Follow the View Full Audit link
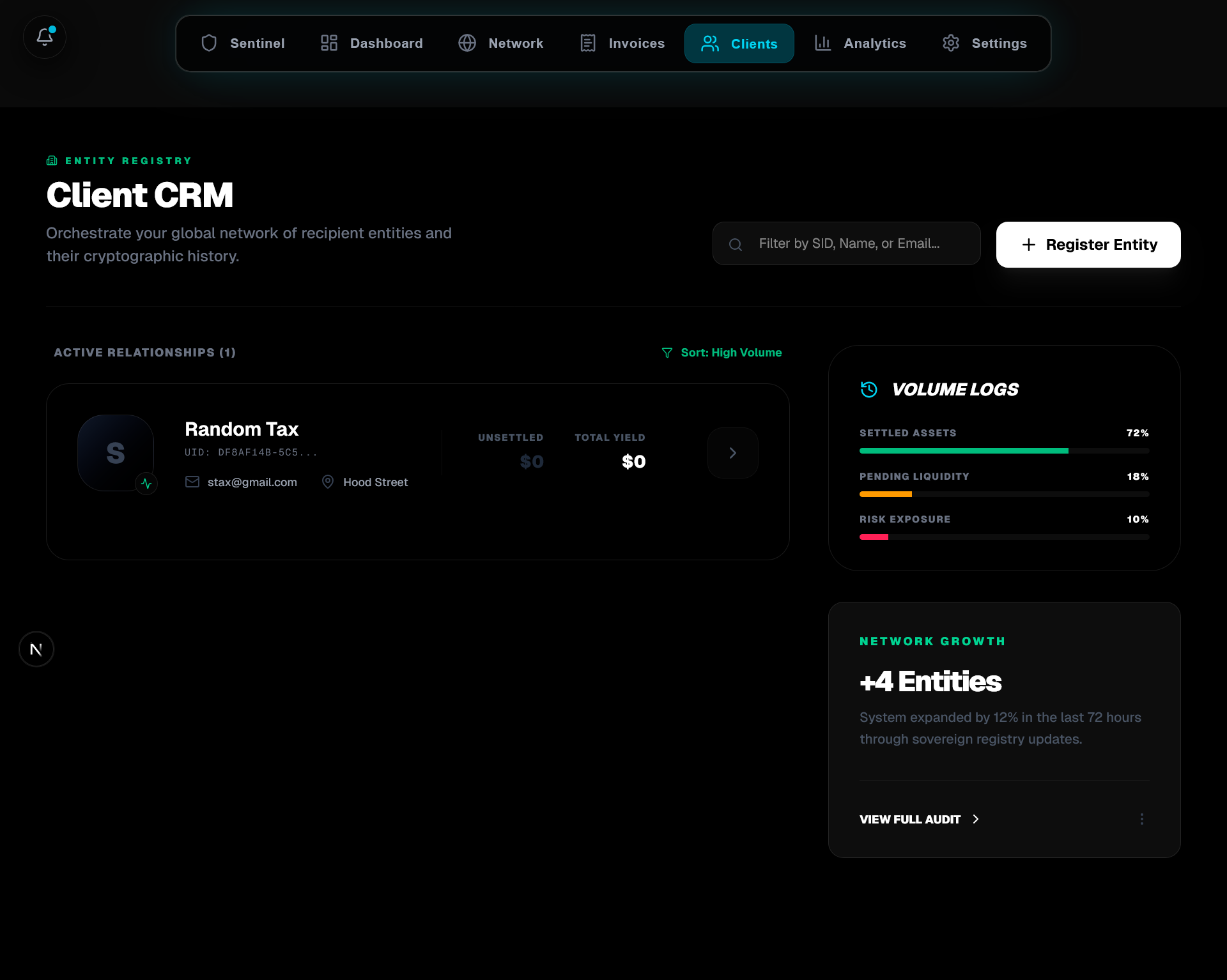This screenshot has height=980, width=1227. [x=918, y=819]
